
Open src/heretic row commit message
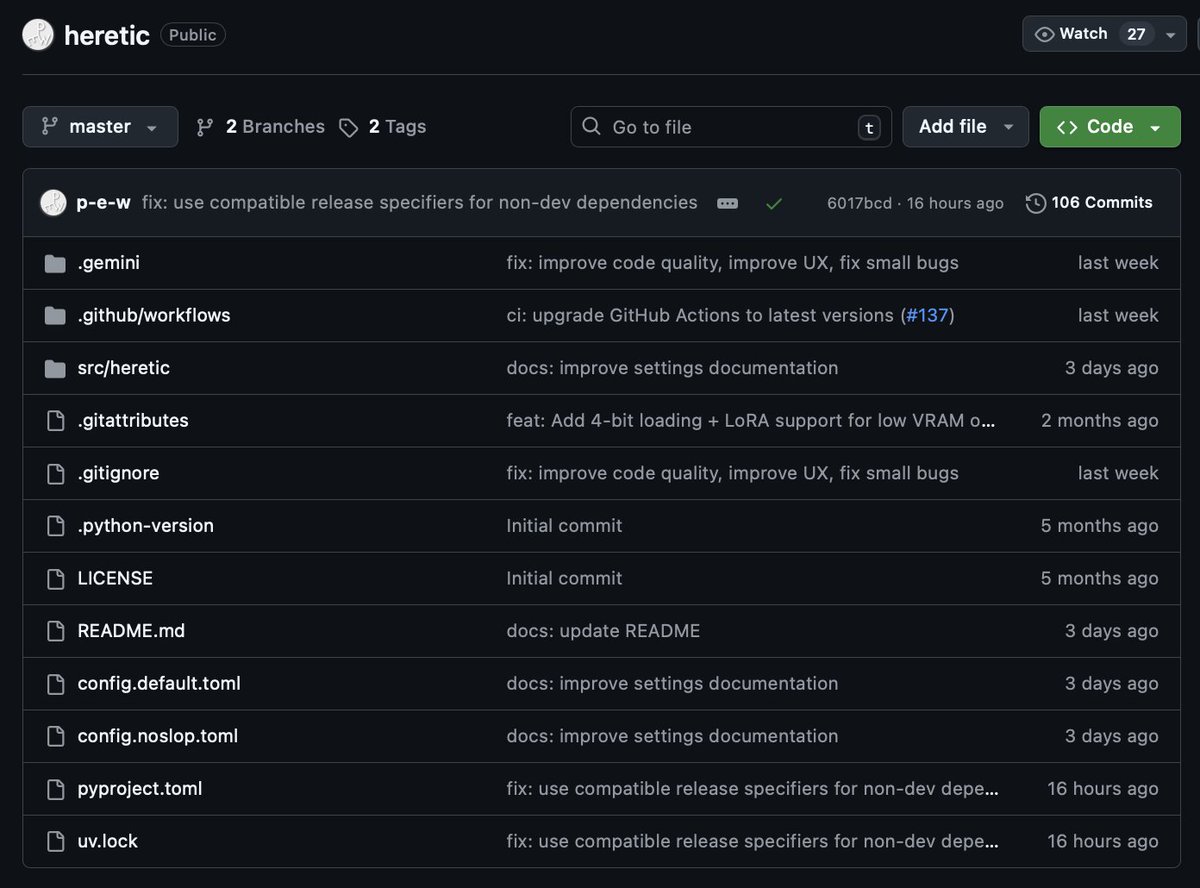click(x=673, y=368)
